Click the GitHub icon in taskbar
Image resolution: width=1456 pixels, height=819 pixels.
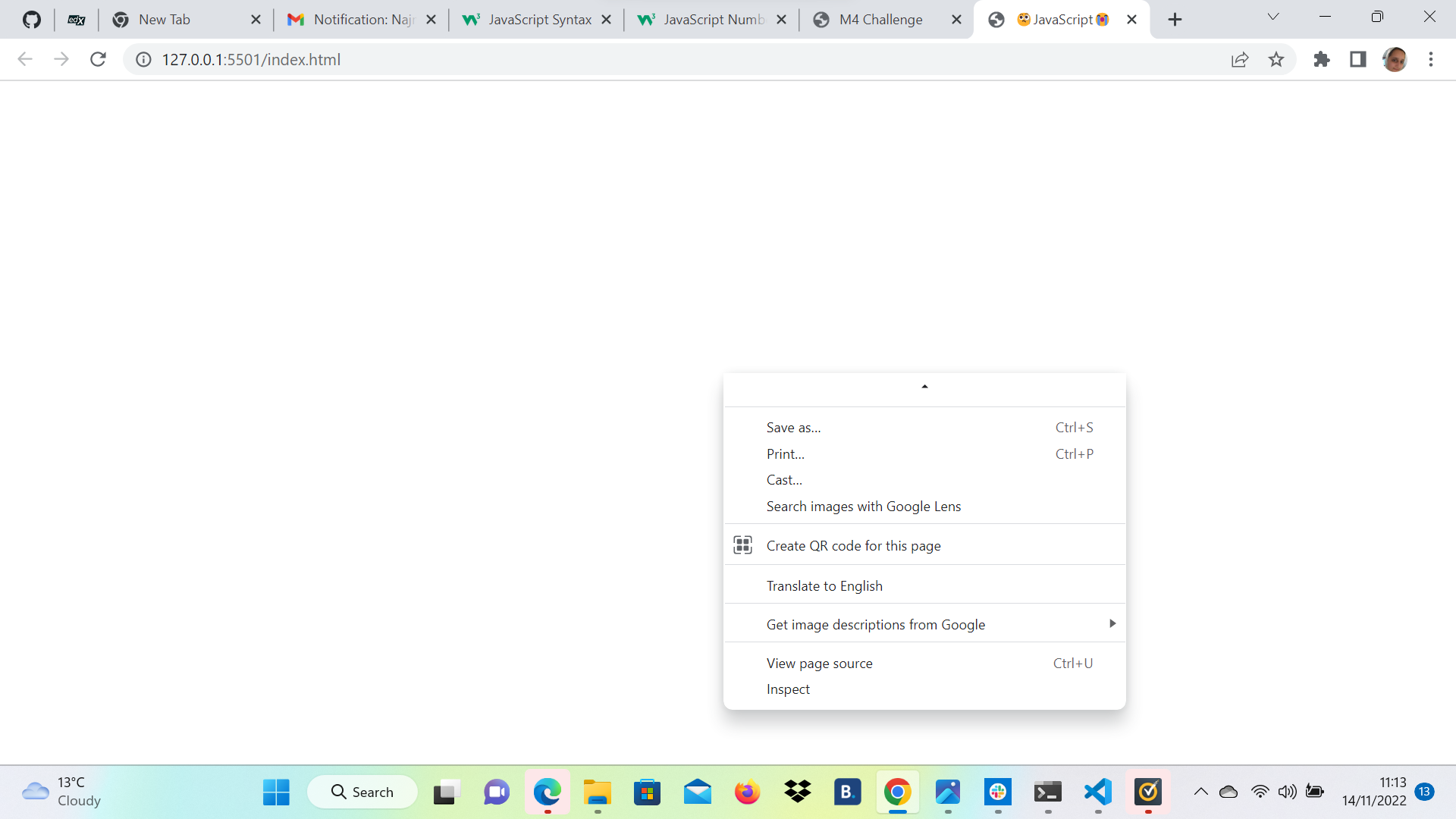point(29,20)
